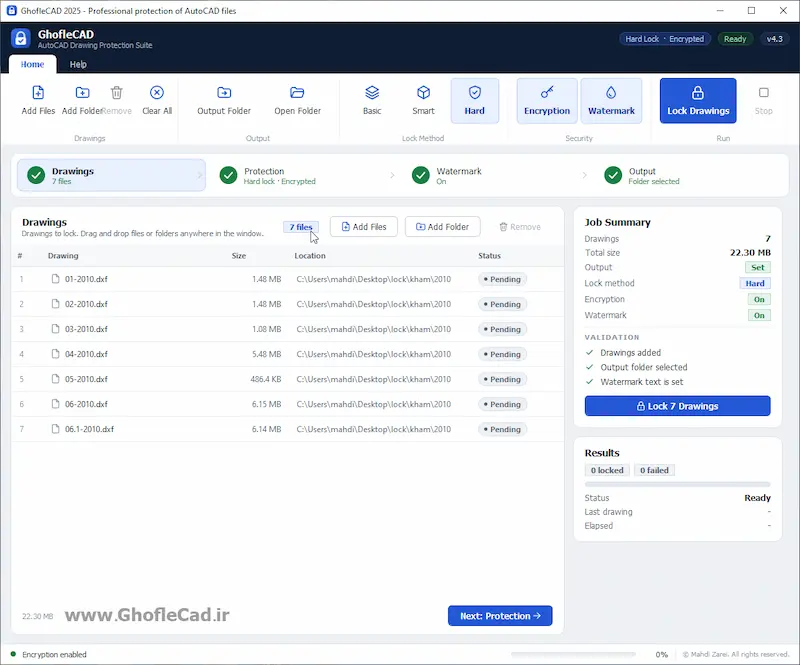Click the Add Folder button in Drawings panel
Image resolution: width=800 pixels, height=665 pixels.
pyautogui.click(x=442, y=227)
